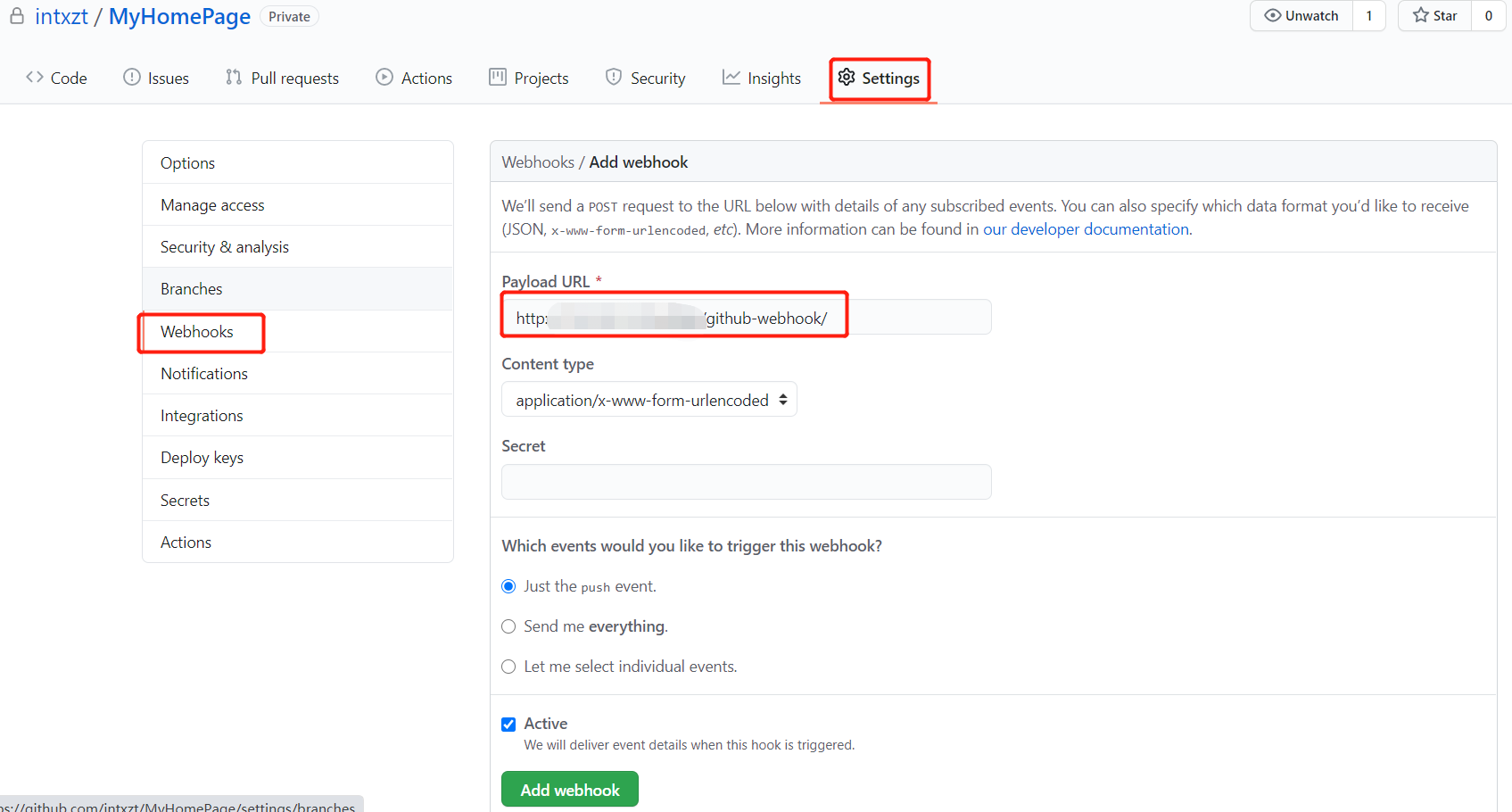This screenshot has height=812, width=1512.
Task: Open Secrets settings
Action: click(298, 500)
